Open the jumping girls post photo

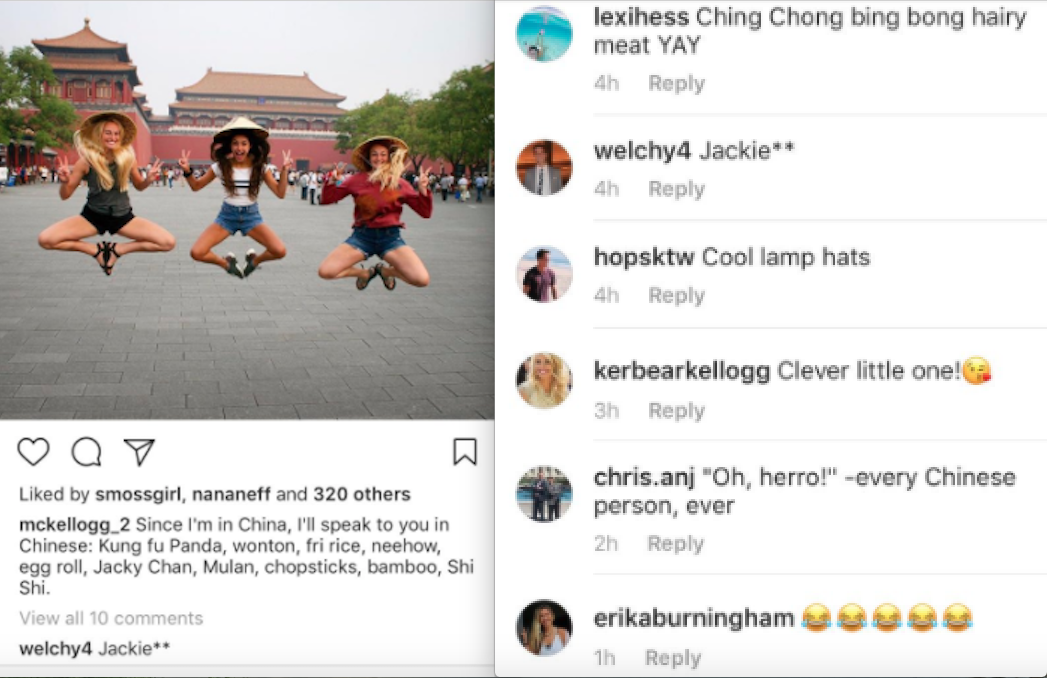tap(247, 210)
